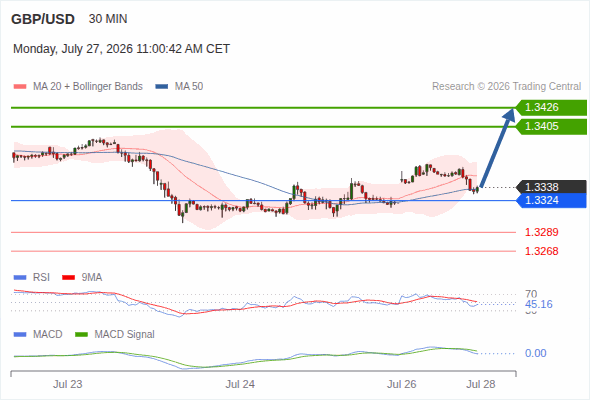Click the MACD blue legend swatch

pyautogui.click(x=20, y=335)
